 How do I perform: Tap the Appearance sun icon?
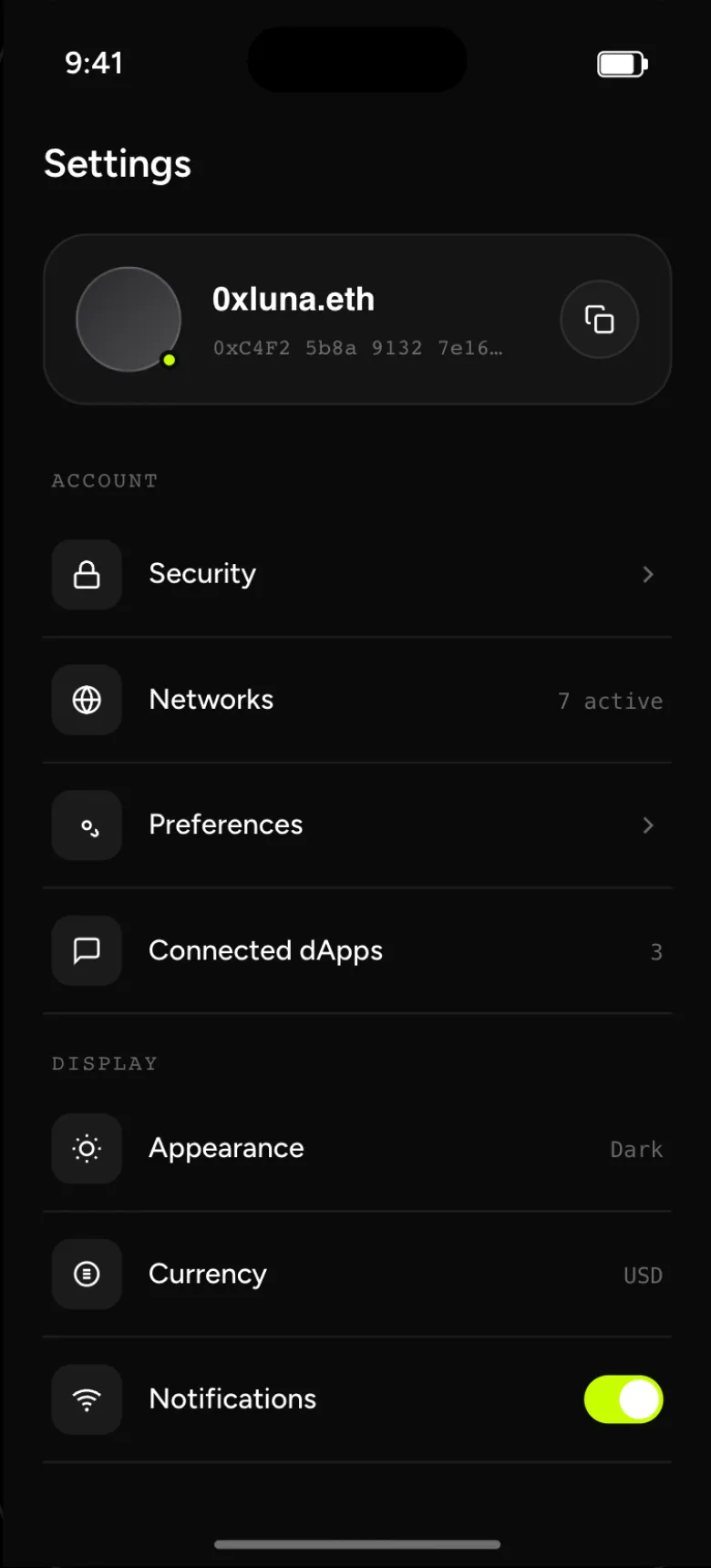[x=87, y=1149]
